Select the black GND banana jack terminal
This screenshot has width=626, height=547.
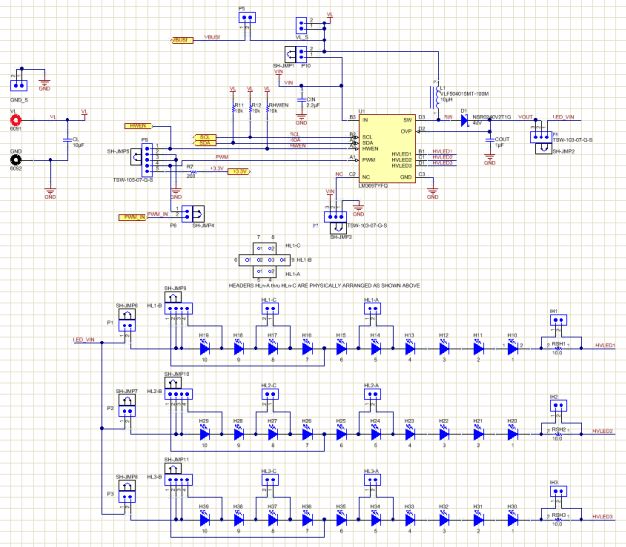16,160
